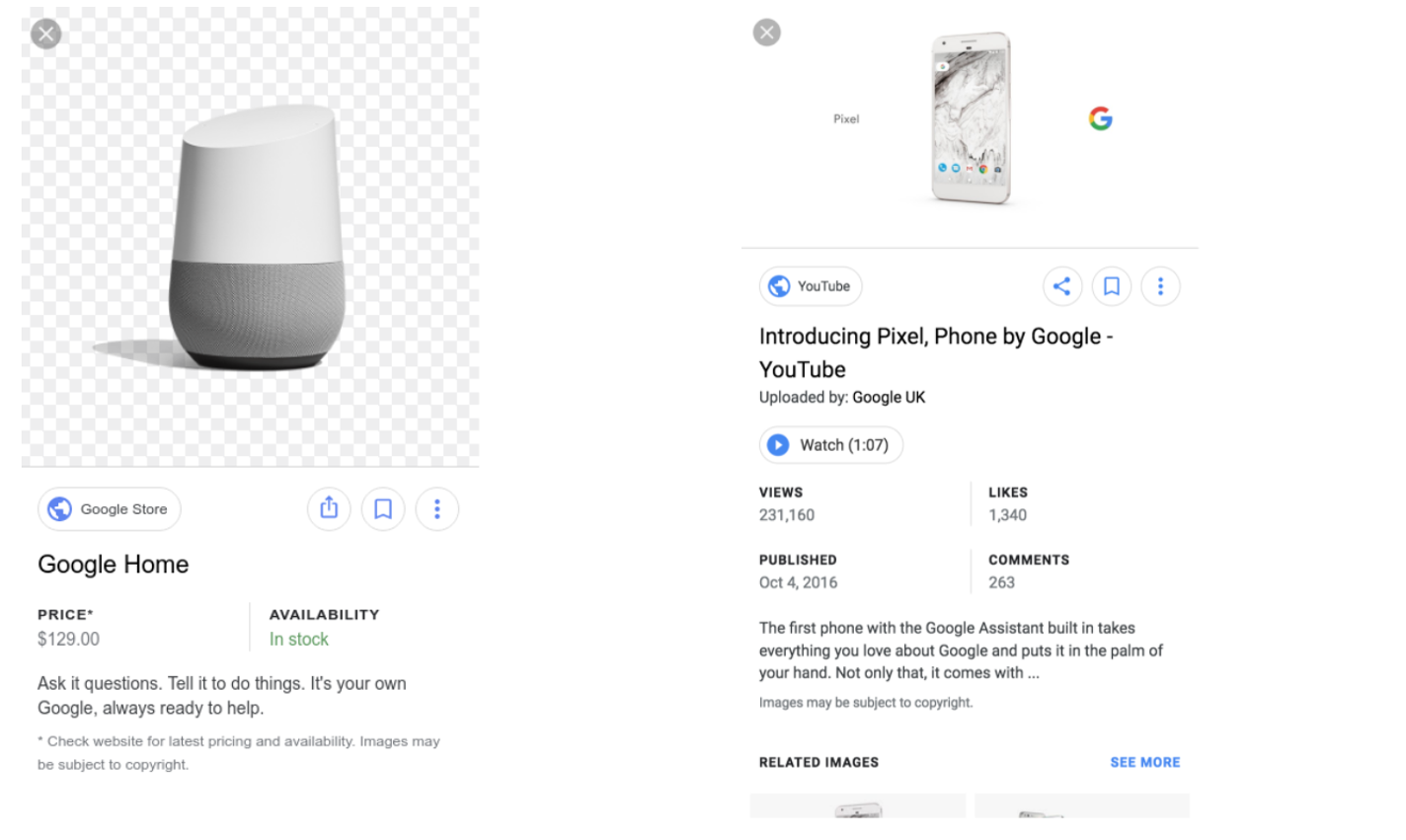Click SEE MORE for related images
Image resolution: width=1406 pixels, height=840 pixels.
point(1144,761)
